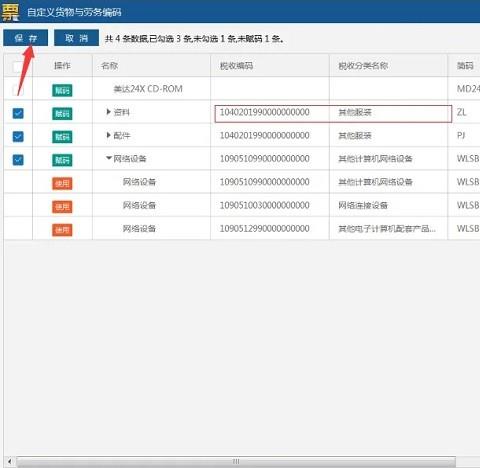The width and height of the screenshot is (480, 468).
Task: Uncheck the 资料 row checkbox
Action: (x=18, y=113)
